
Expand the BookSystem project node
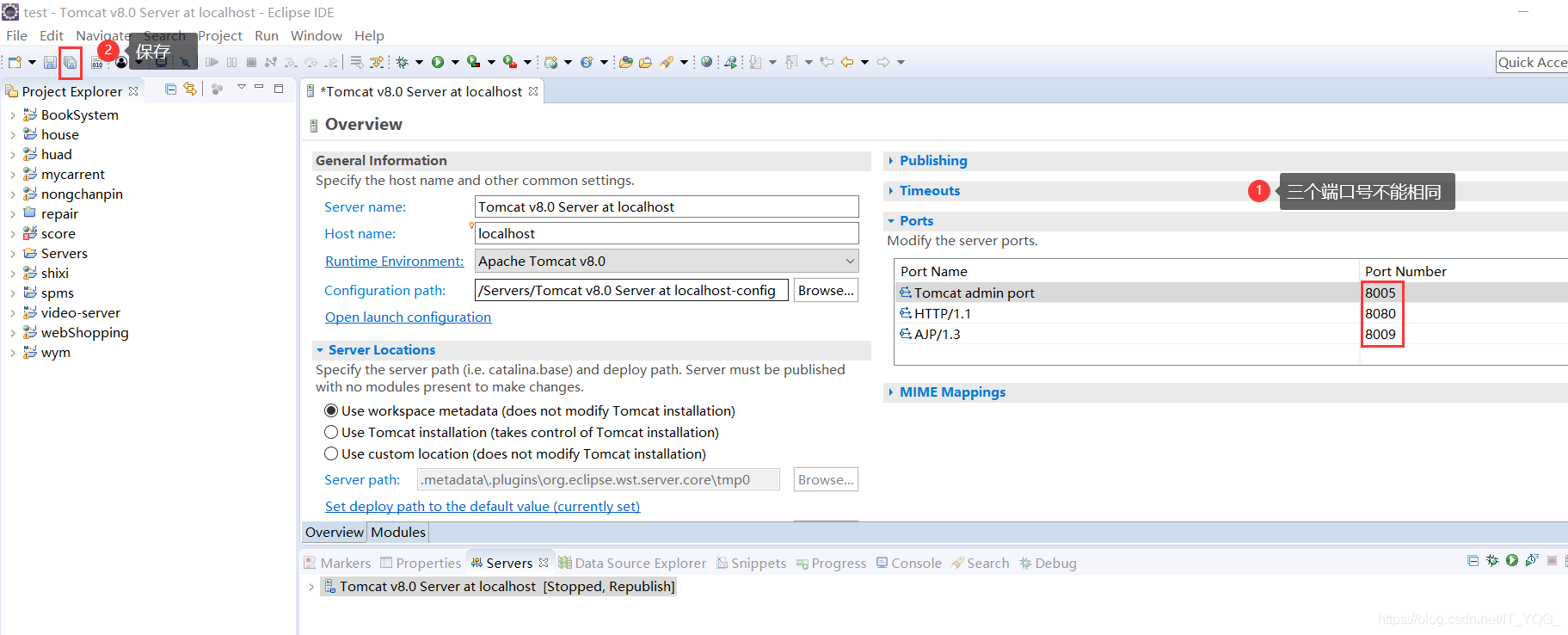[x=12, y=114]
